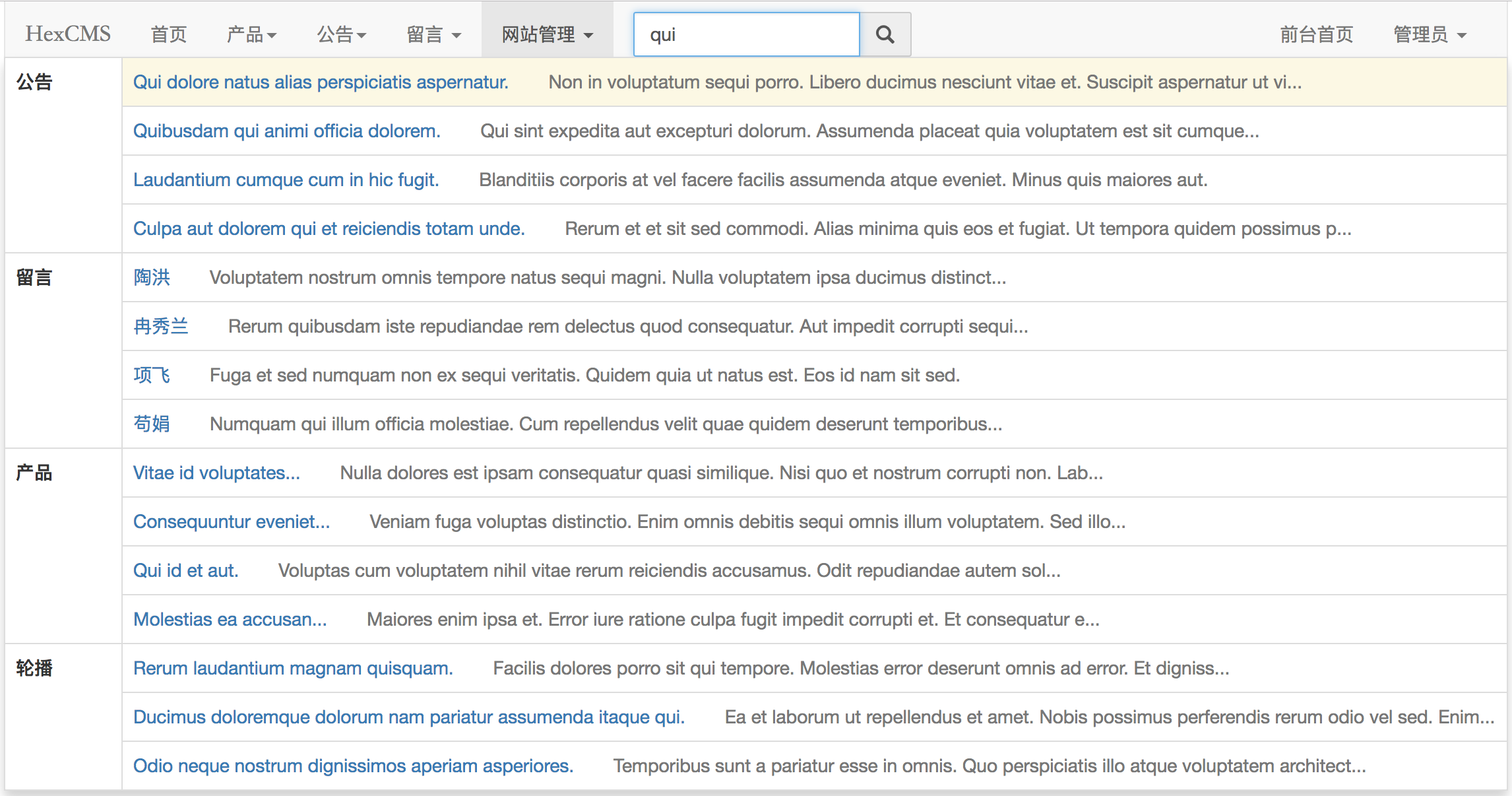This screenshot has height=796, width=1512.
Task: Go to 首页 in navbar
Action: [168, 34]
